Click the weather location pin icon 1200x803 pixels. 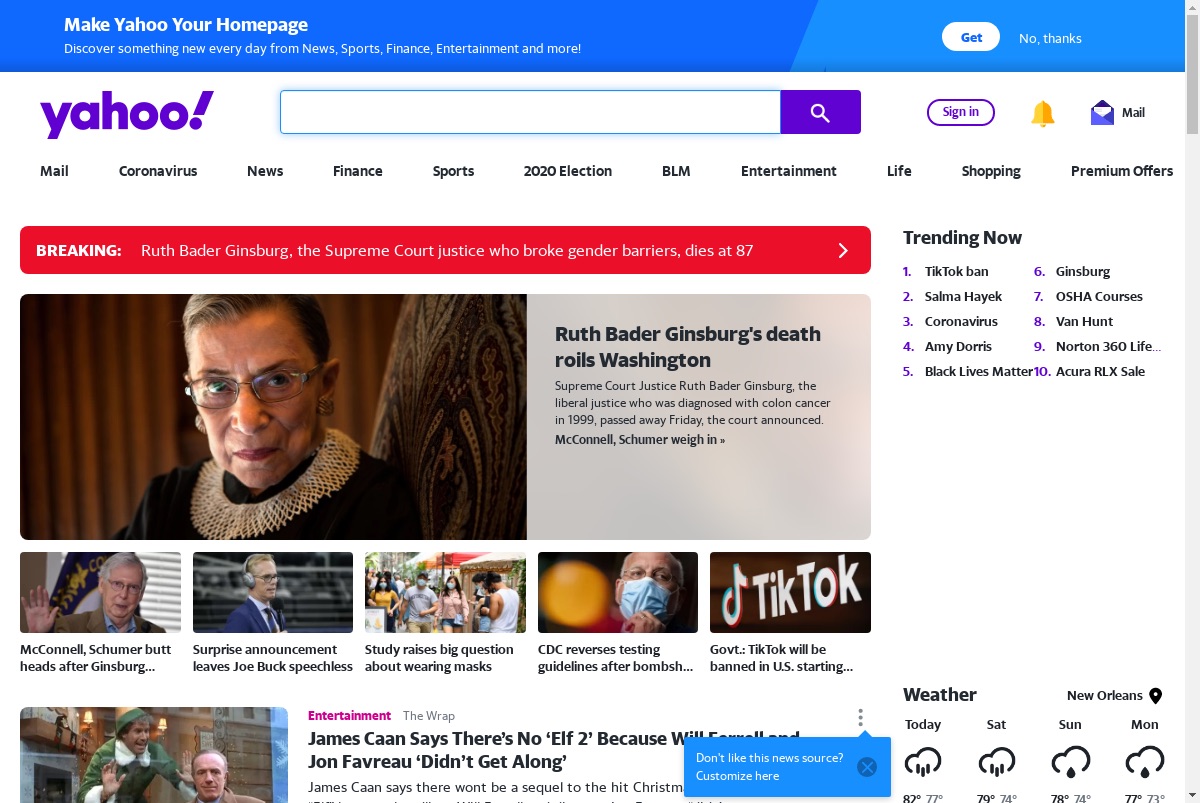[1155, 696]
